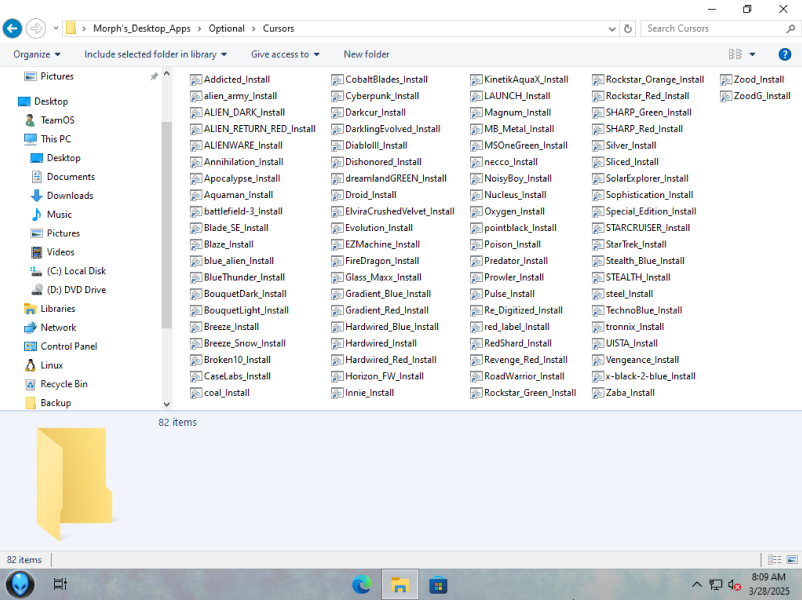The image size is (802, 600).
Task: Click the navigation pane scroll down arrow
Action: point(167,404)
